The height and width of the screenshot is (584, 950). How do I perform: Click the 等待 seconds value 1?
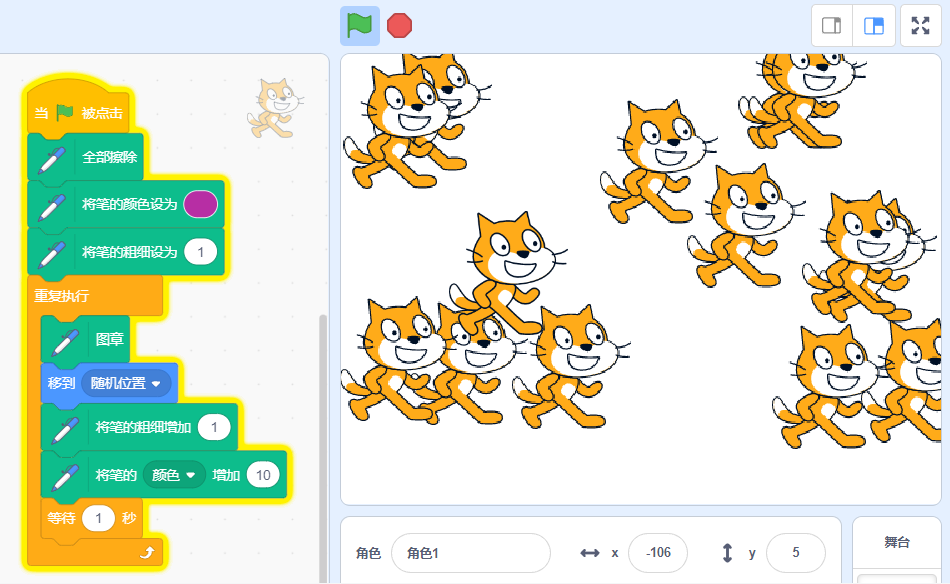[99, 519]
